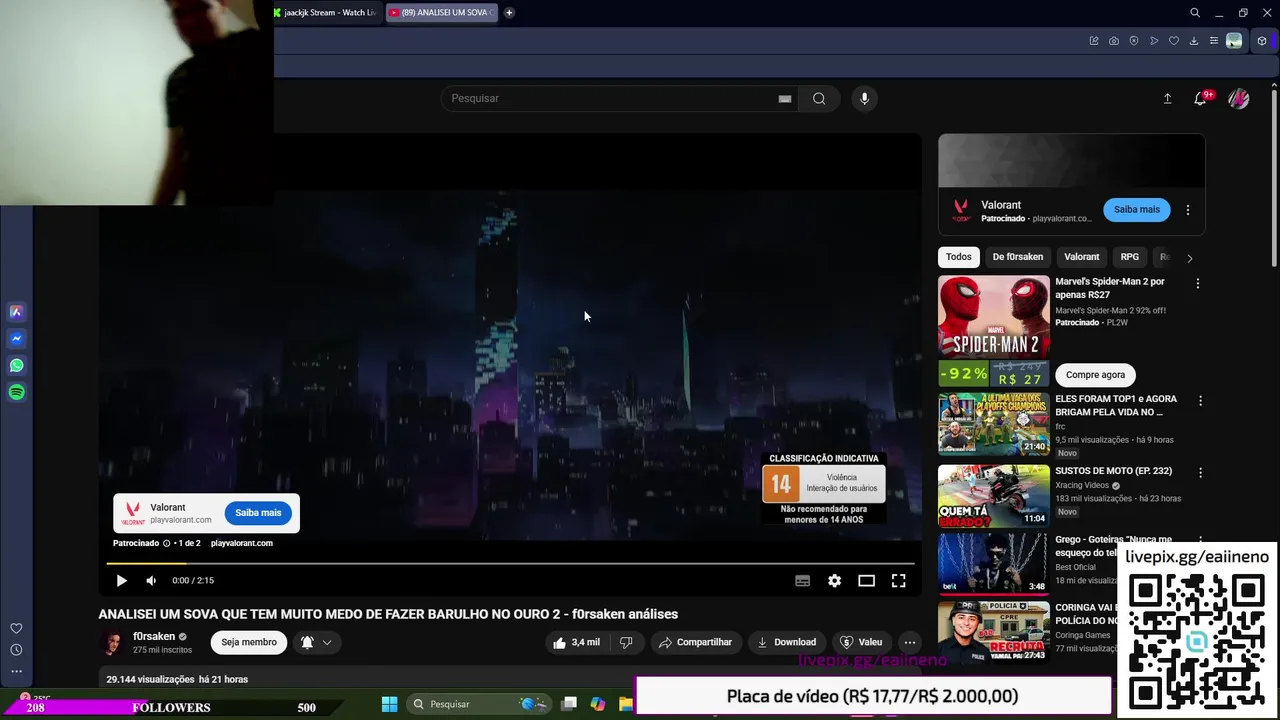Open options for SUSTOS DE MOTO video
Viewport: 1280px width, 720px height.
pos(1200,472)
